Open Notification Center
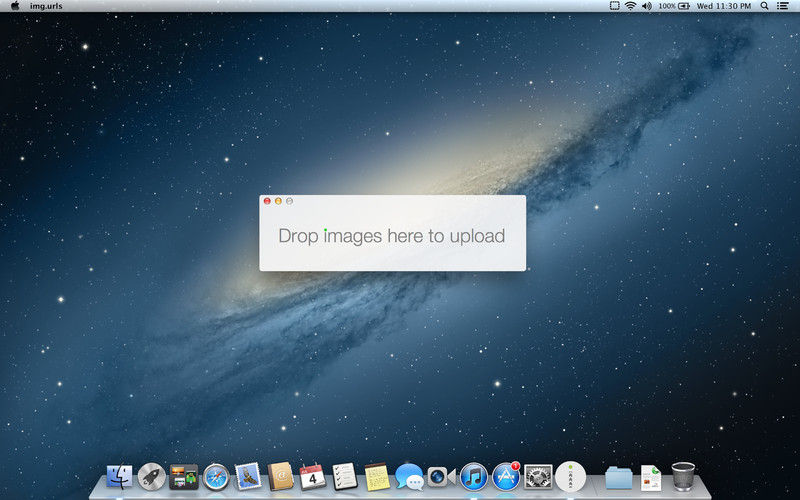The height and width of the screenshot is (500, 800). 782,6
